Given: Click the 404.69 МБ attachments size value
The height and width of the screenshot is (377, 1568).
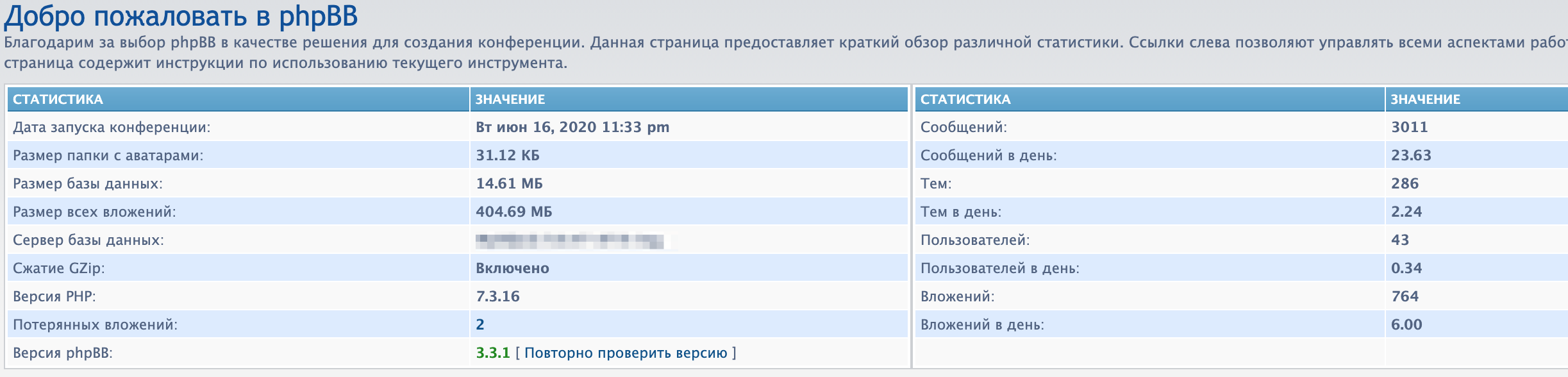Looking at the screenshot, I should [x=513, y=212].
